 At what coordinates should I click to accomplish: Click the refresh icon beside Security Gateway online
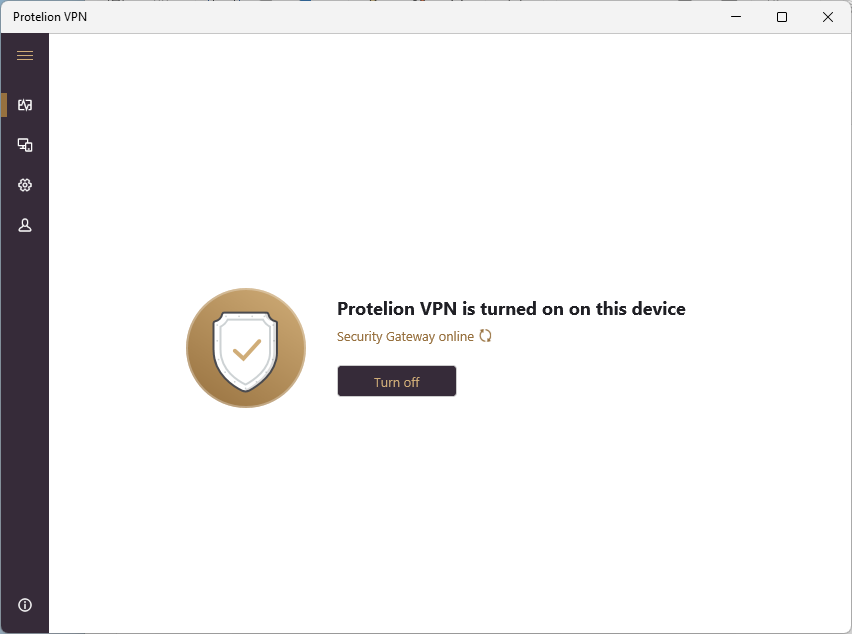485,336
